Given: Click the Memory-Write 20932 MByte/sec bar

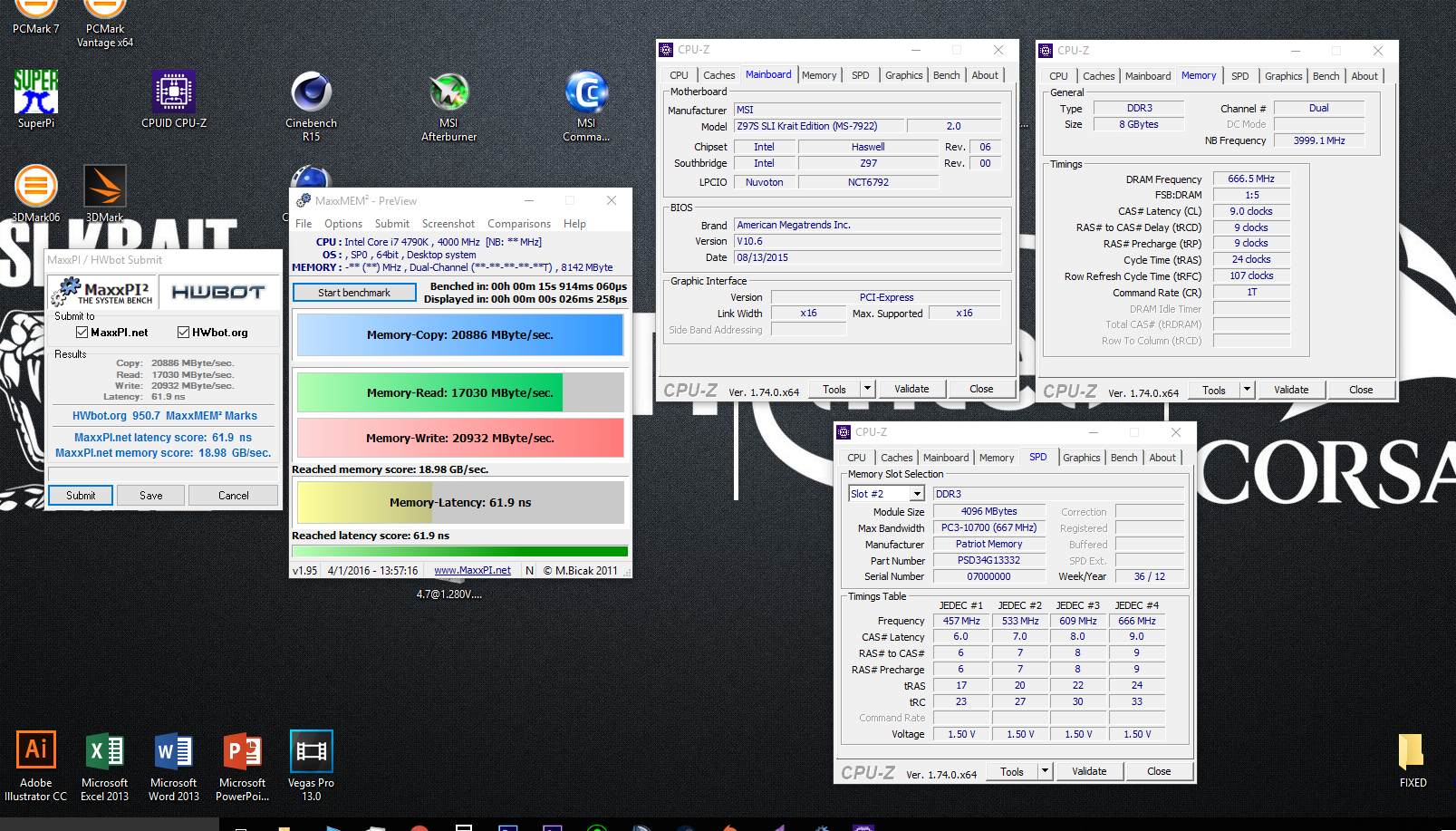Looking at the screenshot, I should click(460, 438).
